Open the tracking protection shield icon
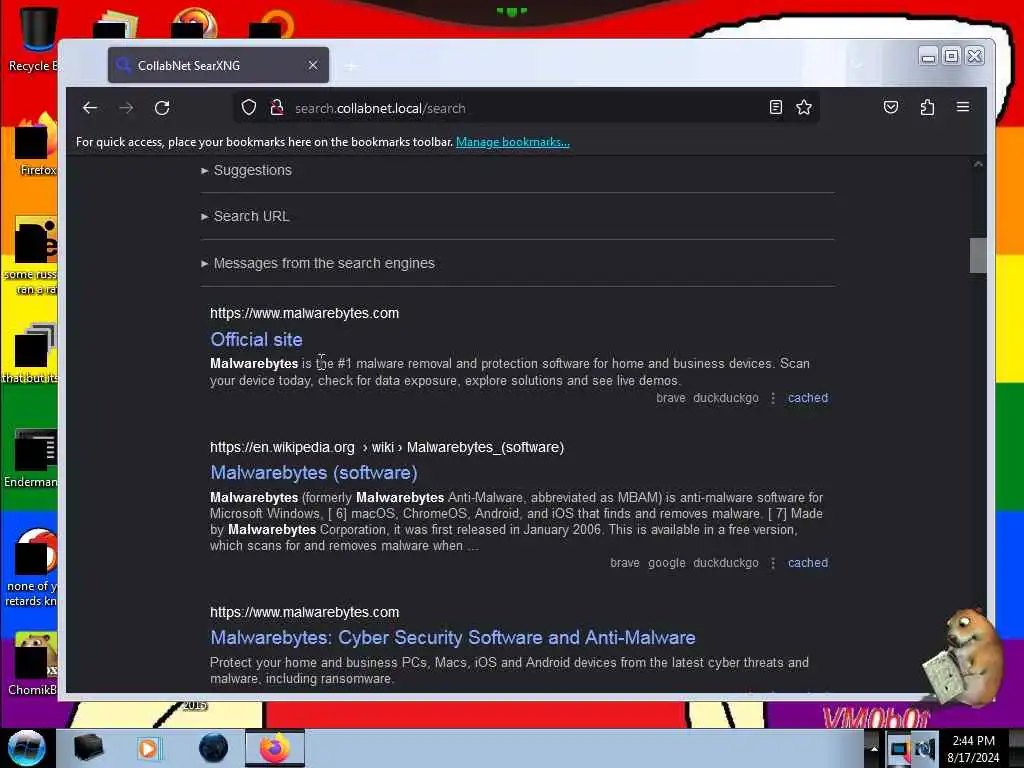 click(249, 107)
